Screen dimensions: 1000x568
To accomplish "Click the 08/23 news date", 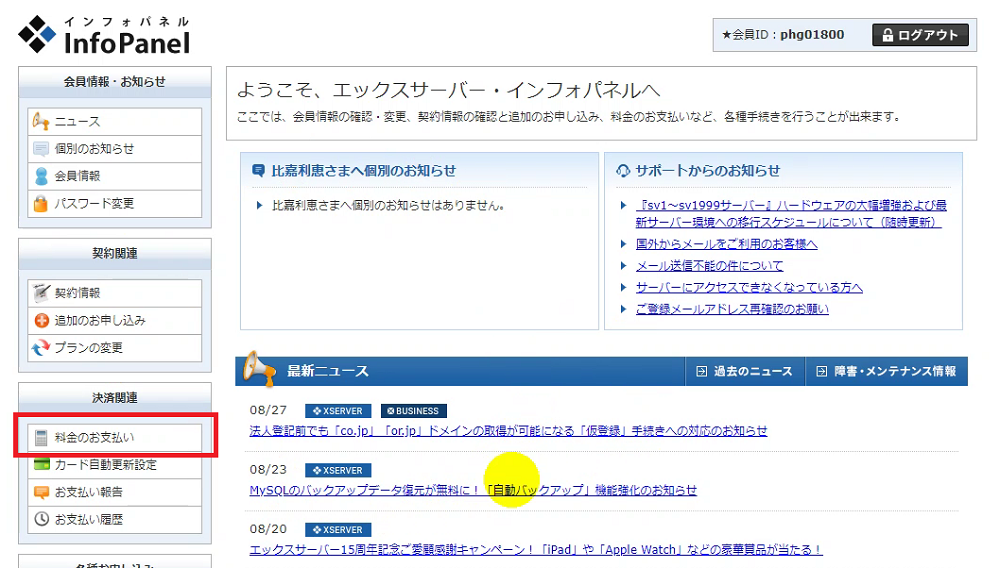I will coord(268,470).
